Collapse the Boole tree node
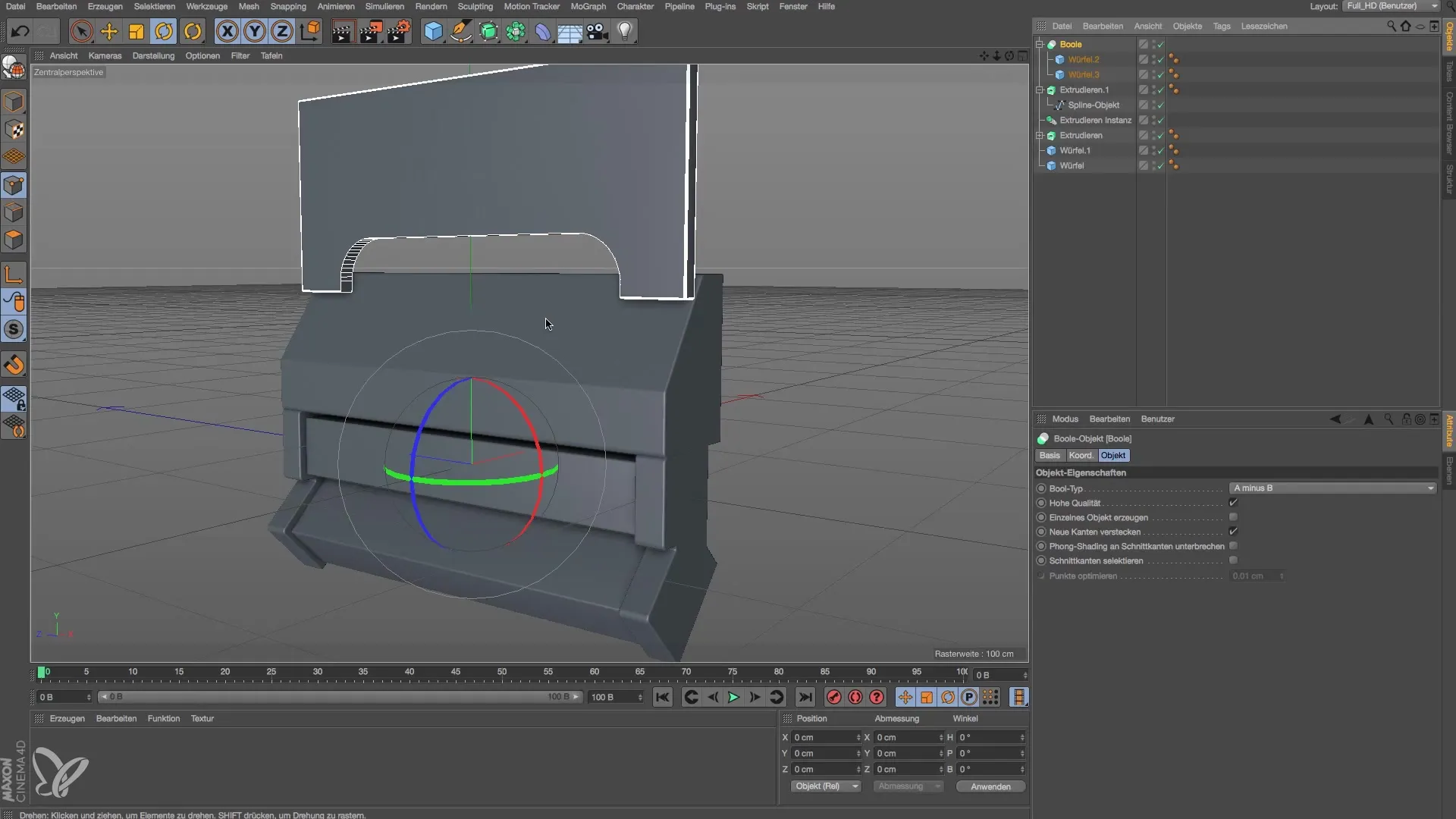 (1040, 44)
